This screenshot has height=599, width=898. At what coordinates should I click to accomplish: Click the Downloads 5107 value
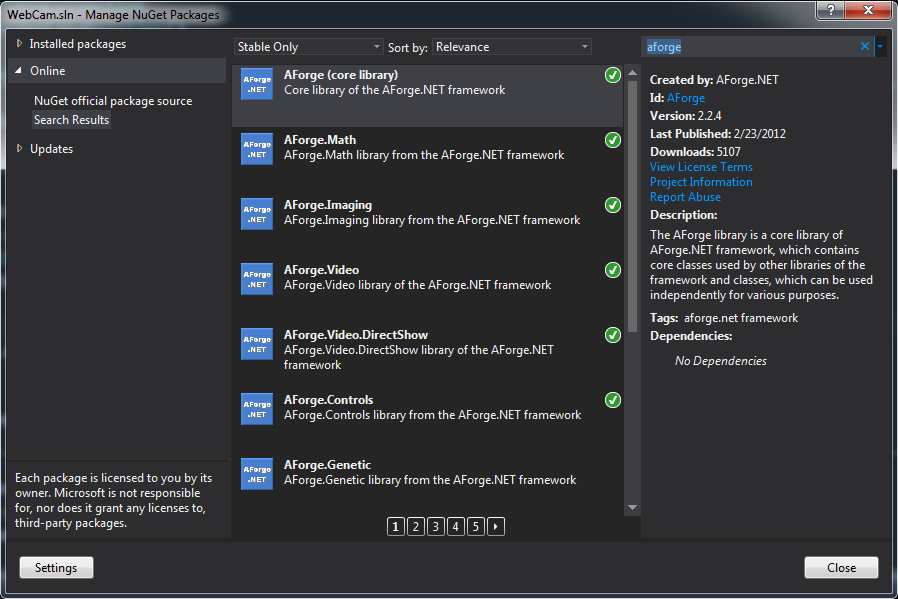[x=728, y=152]
